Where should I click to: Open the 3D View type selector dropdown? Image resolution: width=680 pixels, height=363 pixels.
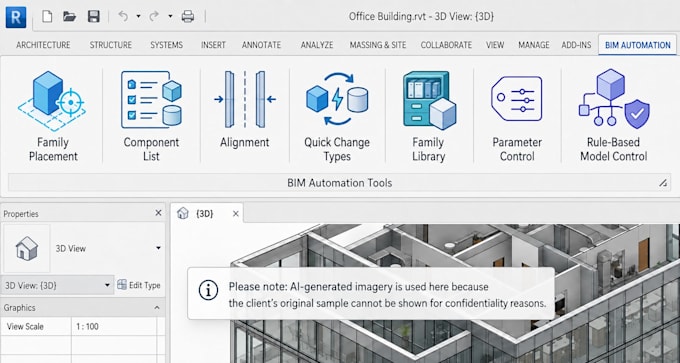[158, 248]
